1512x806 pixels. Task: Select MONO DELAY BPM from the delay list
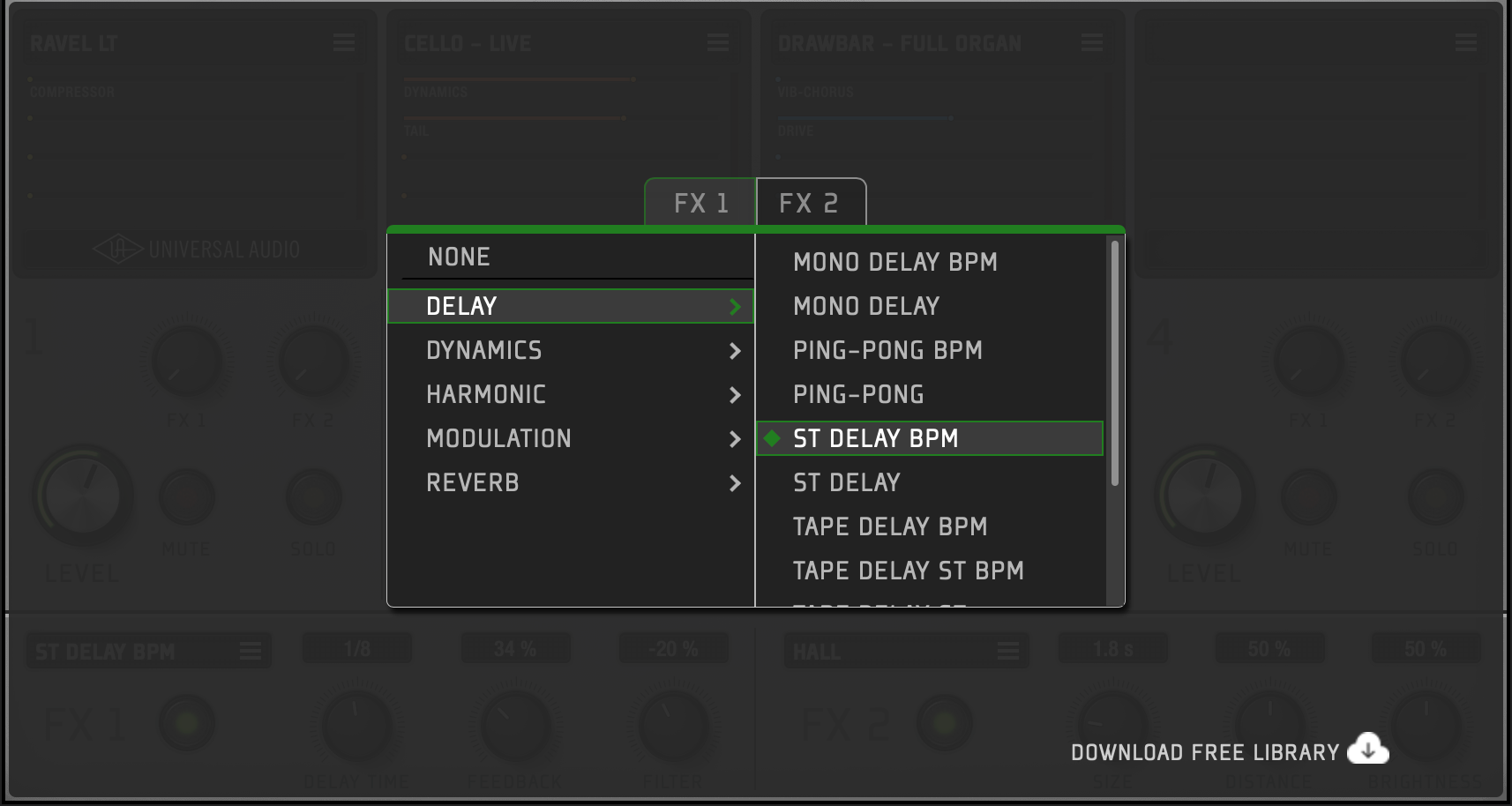tap(894, 262)
